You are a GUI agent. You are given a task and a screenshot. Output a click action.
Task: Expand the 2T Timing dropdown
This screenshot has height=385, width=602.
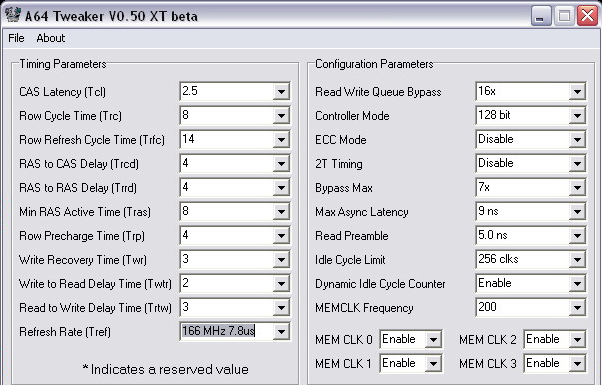[x=577, y=164]
